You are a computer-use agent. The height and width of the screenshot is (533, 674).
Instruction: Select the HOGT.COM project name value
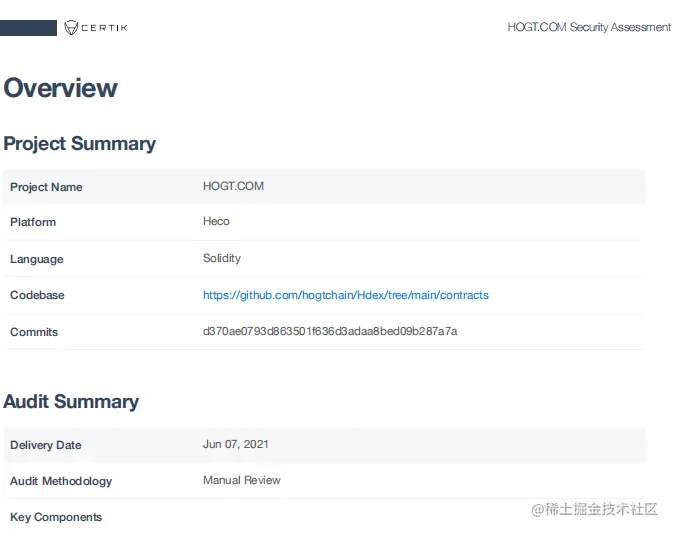tap(233, 186)
